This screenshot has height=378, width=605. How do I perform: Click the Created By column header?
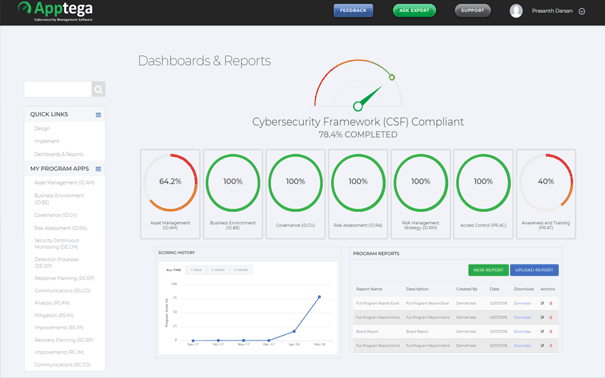point(466,289)
